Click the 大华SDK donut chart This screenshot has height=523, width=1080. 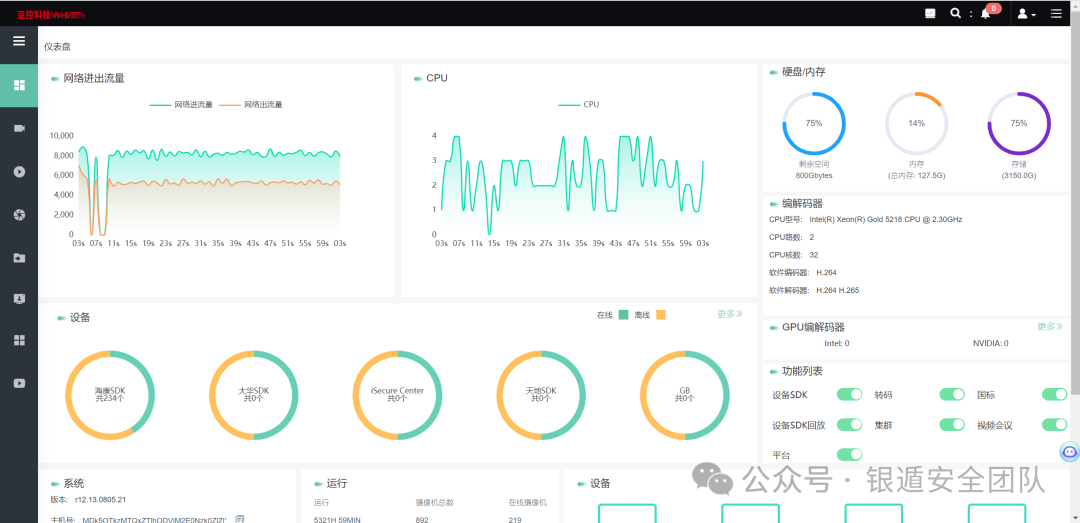(253, 395)
